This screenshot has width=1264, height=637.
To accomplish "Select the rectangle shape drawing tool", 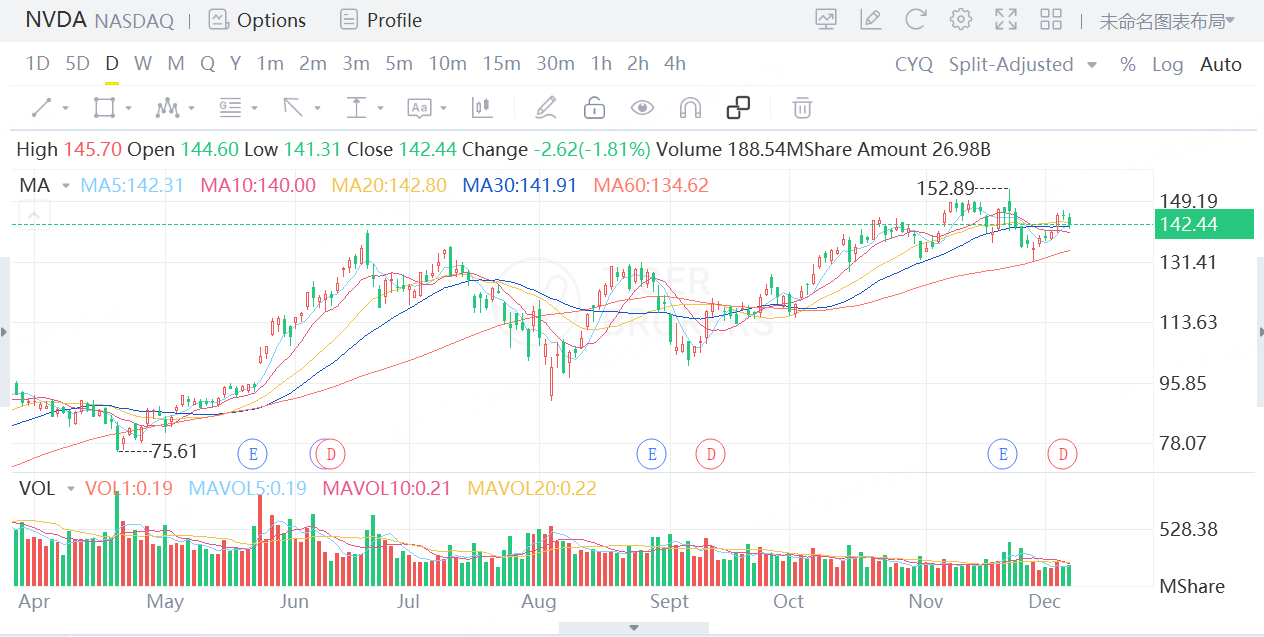I will coord(103,107).
